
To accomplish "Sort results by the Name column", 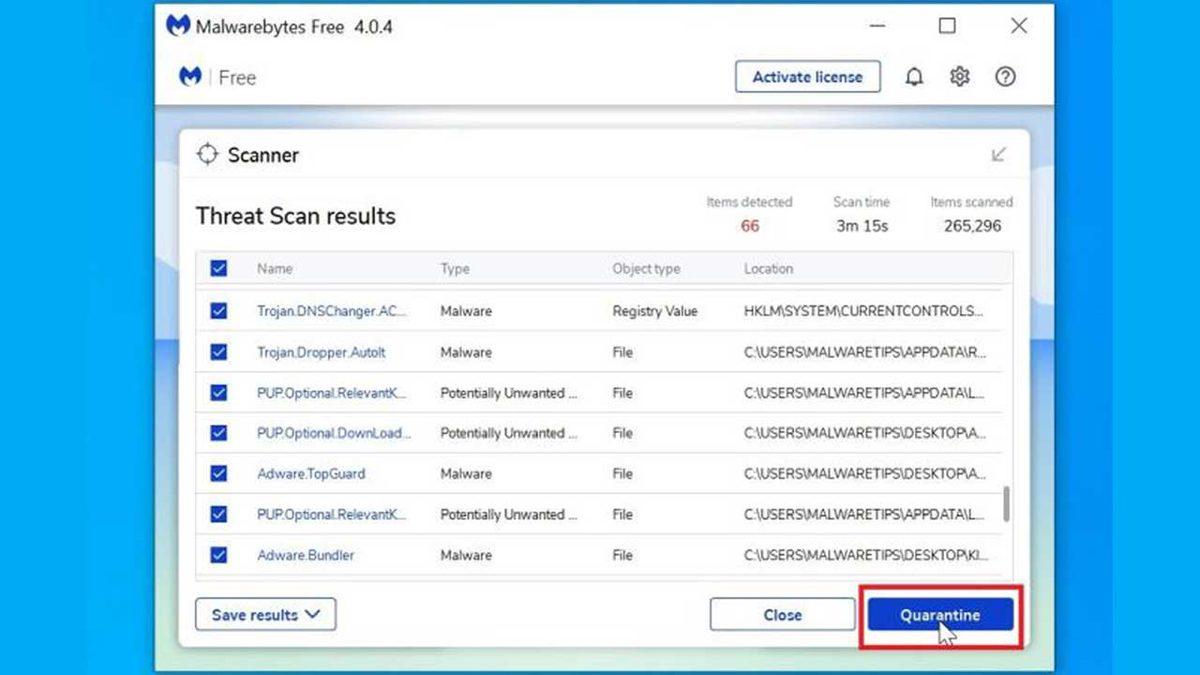I will [x=274, y=268].
